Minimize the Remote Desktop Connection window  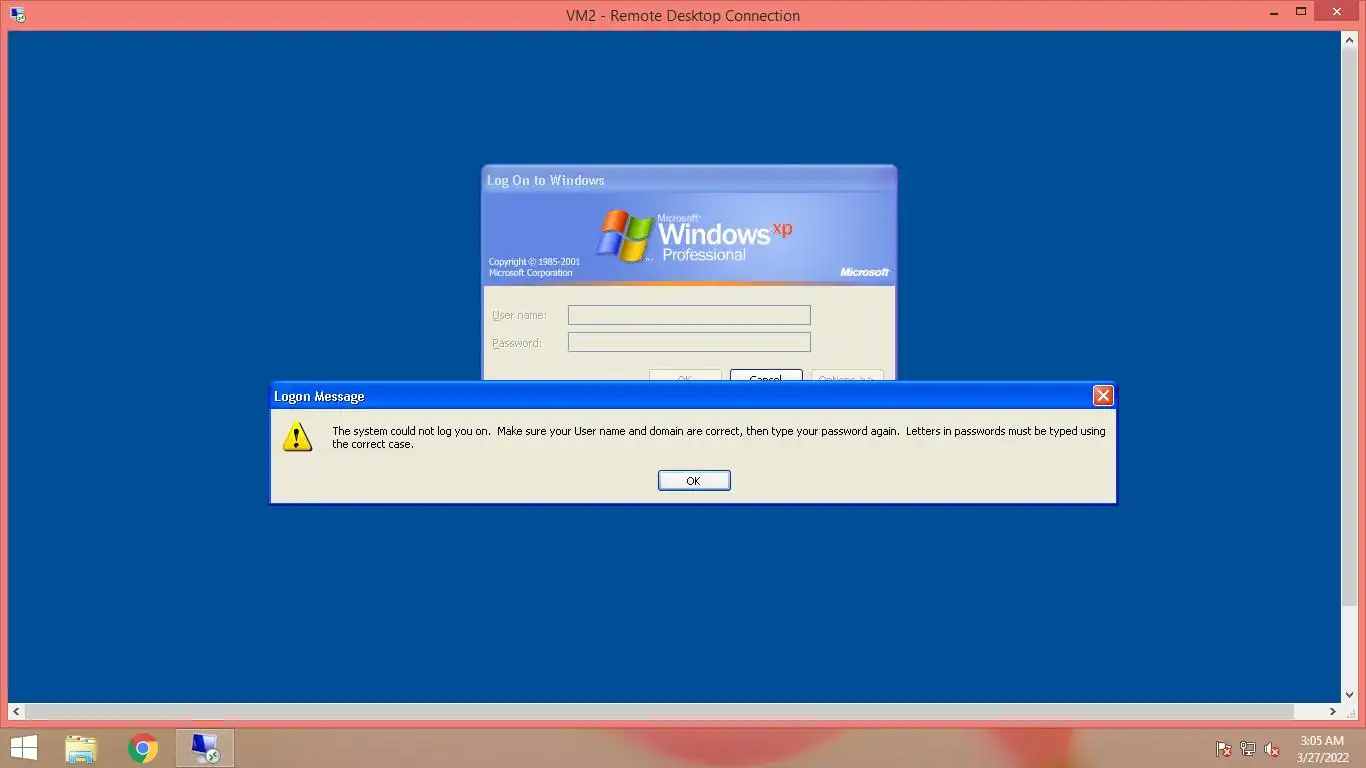[x=1273, y=12]
